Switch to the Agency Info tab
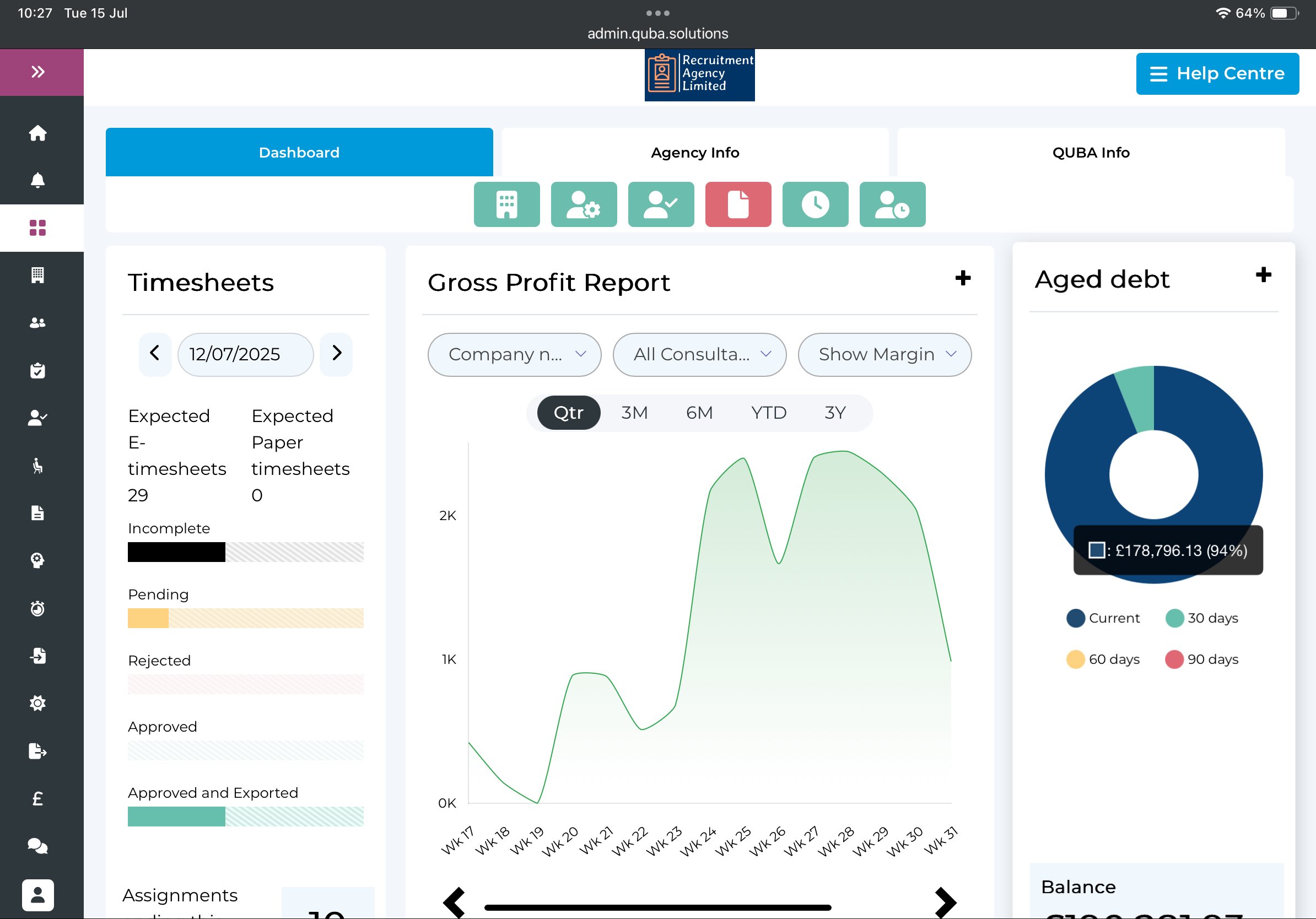The width and height of the screenshot is (1316, 919). click(x=695, y=153)
